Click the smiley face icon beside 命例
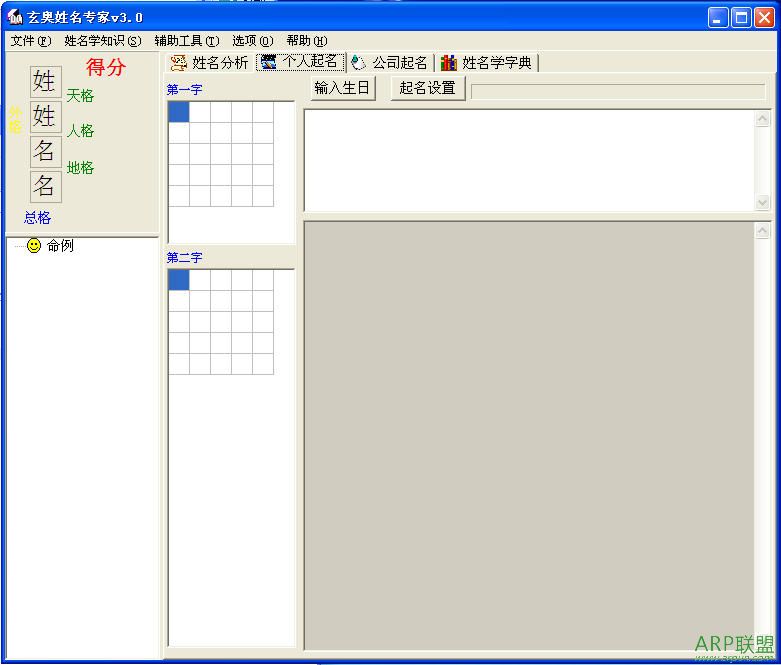The width and height of the screenshot is (781, 665). coord(34,246)
